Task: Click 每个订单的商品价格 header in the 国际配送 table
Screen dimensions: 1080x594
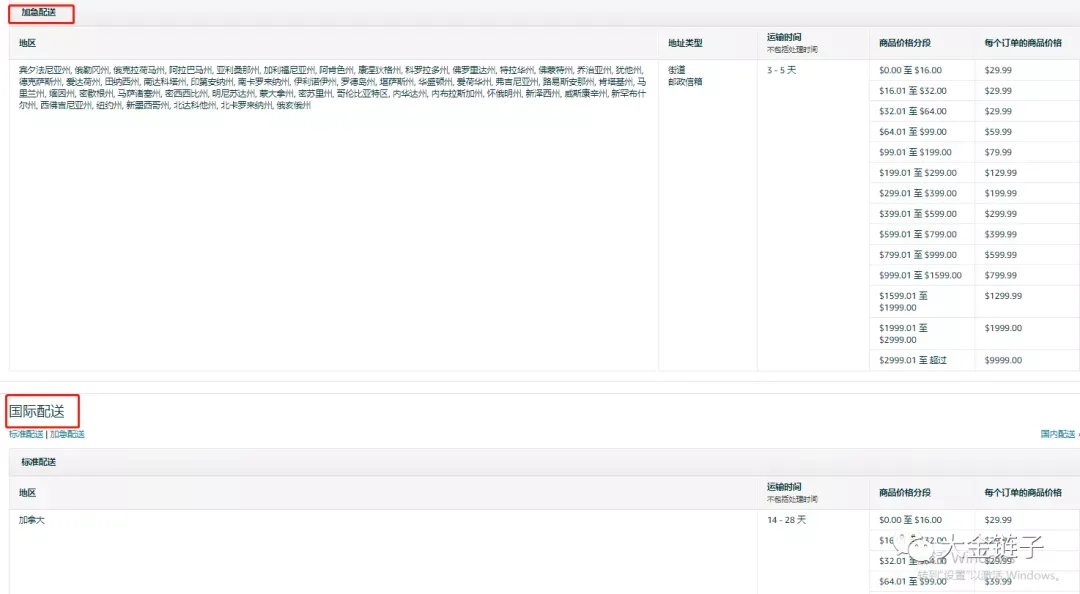Action: tap(1023, 493)
